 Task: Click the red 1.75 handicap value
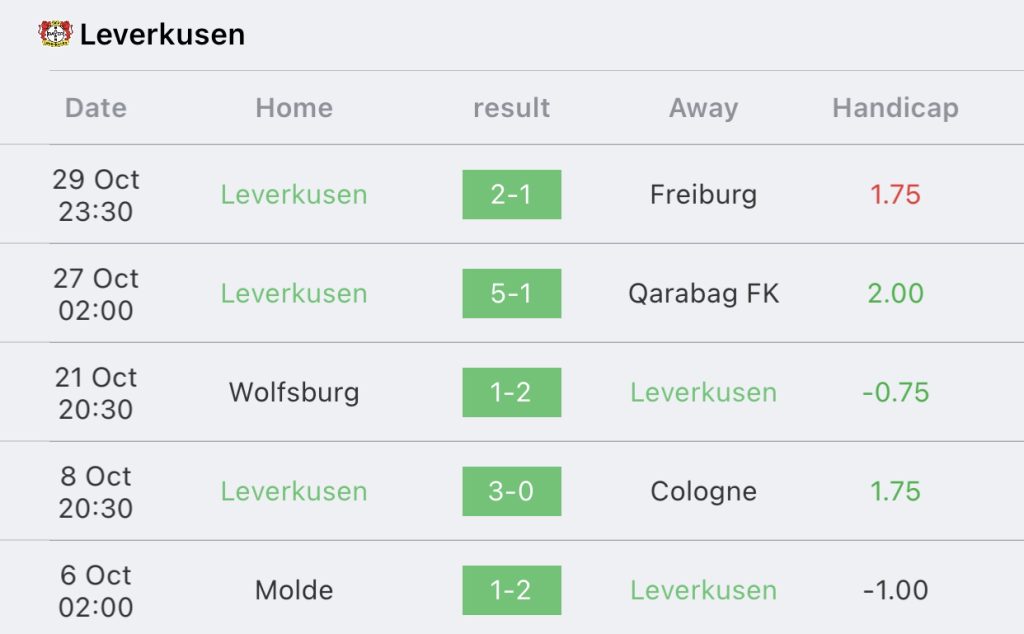tap(895, 195)
